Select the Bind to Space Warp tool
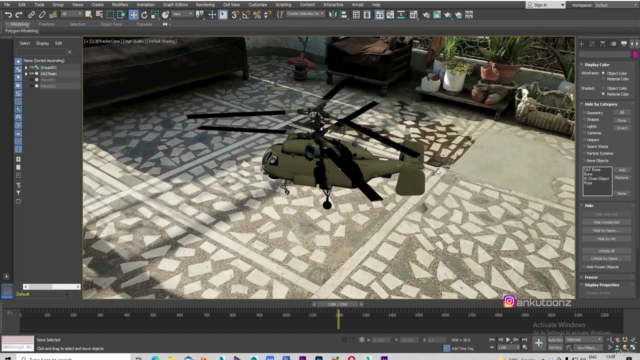 (53, 15)
